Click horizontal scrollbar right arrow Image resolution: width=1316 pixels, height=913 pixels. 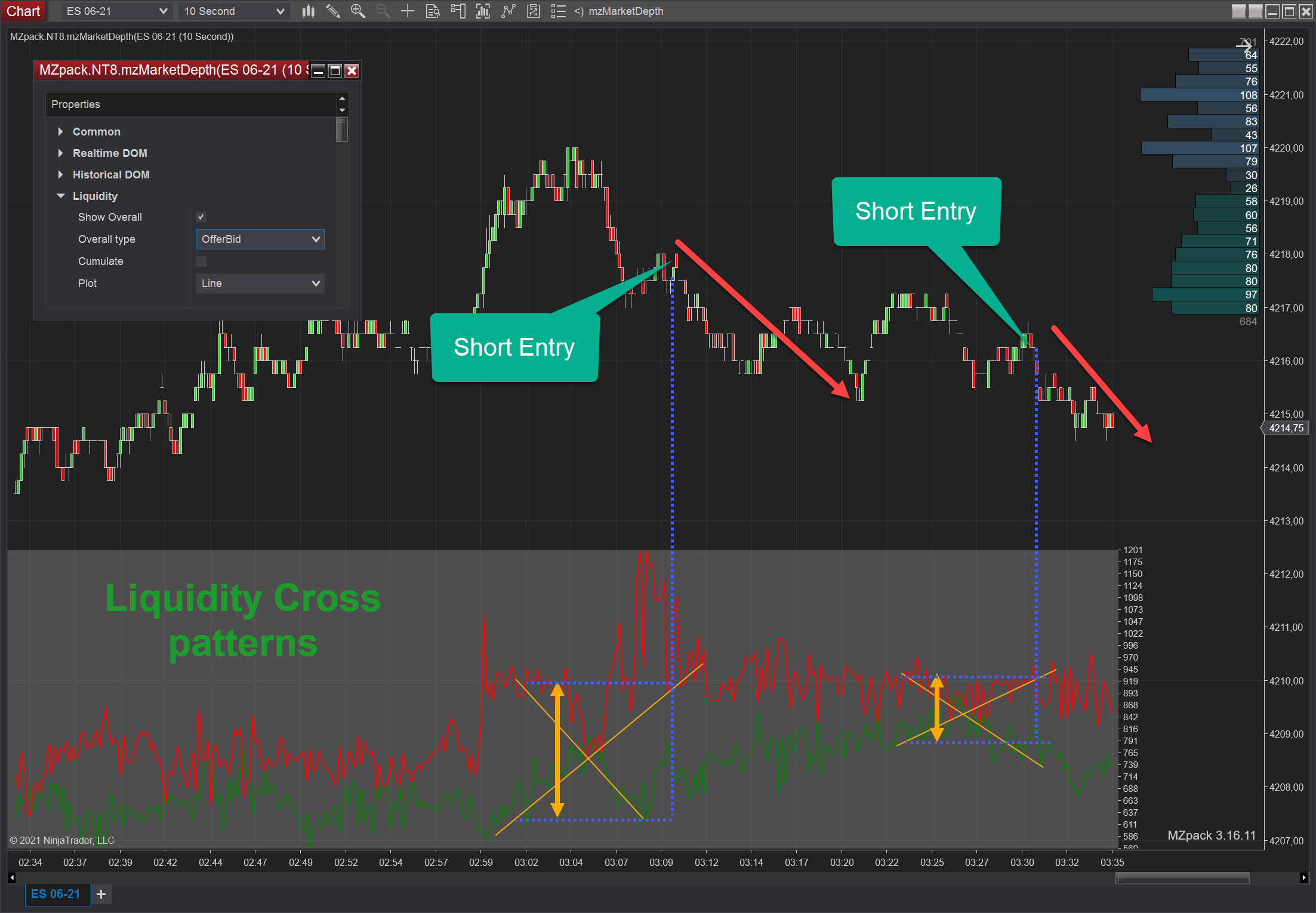pos(1303,877)
